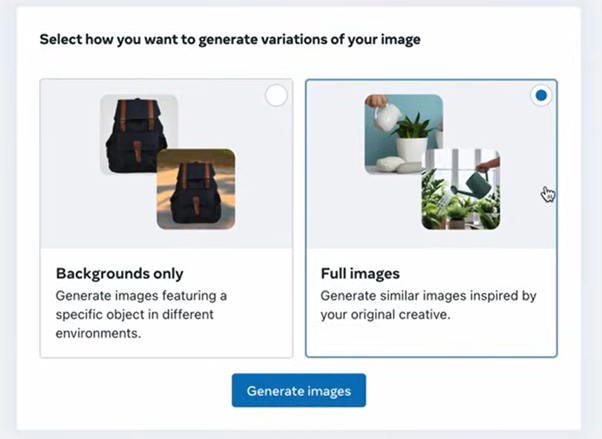Click the hand holding the white pitcher
Viewport: 602px width, 439px height.
coord(374,101)
